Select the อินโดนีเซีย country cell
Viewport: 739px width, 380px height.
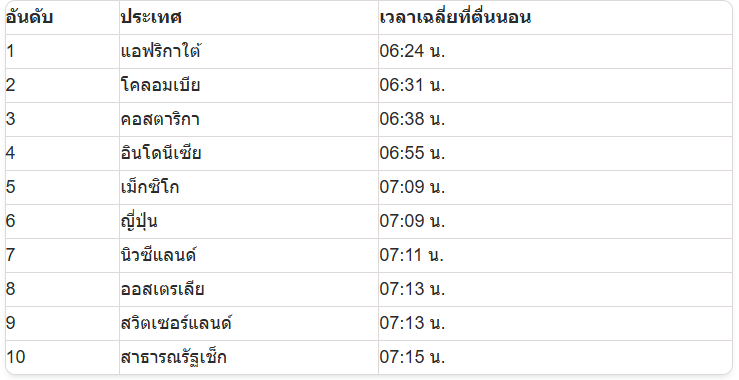click(249, 153)
